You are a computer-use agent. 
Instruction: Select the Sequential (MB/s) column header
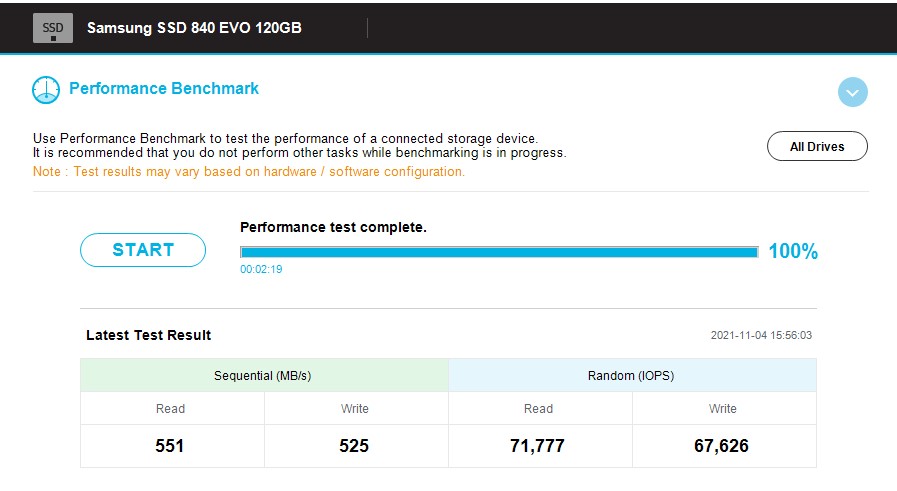coord(264,376)
